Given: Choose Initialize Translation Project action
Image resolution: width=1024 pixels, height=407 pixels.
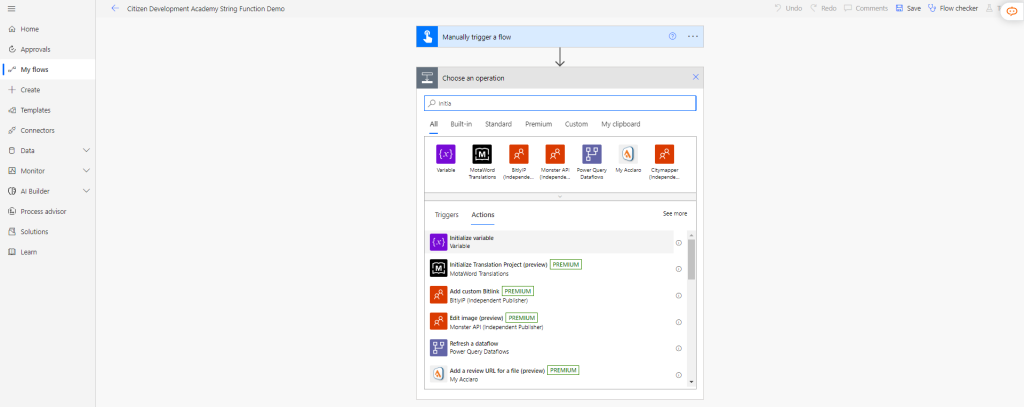Looking at the screenshot, I should point(551,269).
